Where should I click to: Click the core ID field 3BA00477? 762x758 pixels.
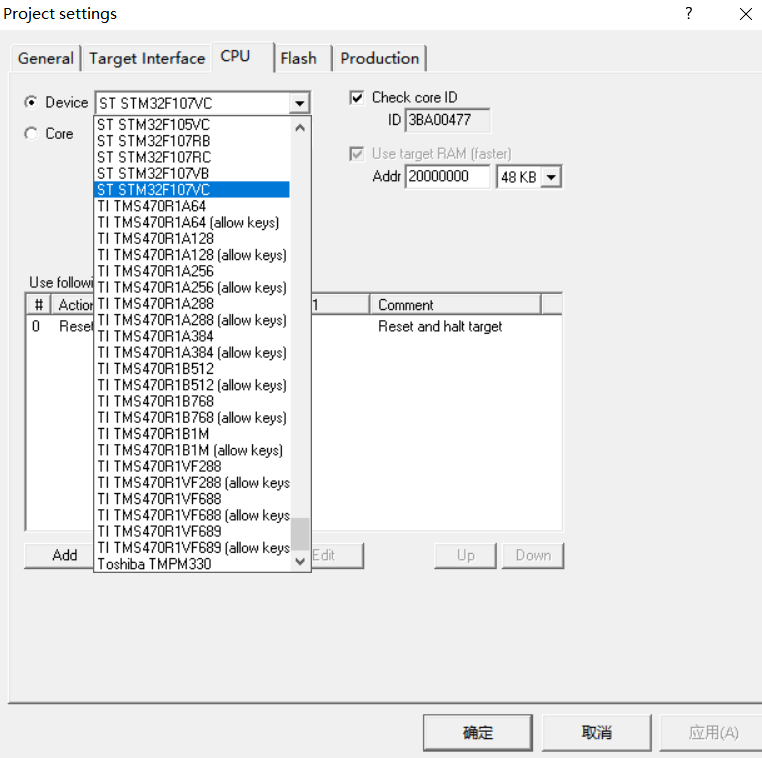click(447, 120)
